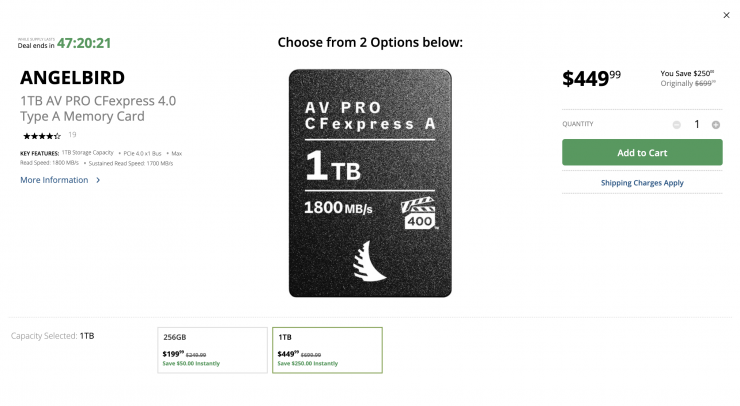Click the ANGELBIRD brand name
Viewport: 740px width, 406px height.
tap(72, 78)
